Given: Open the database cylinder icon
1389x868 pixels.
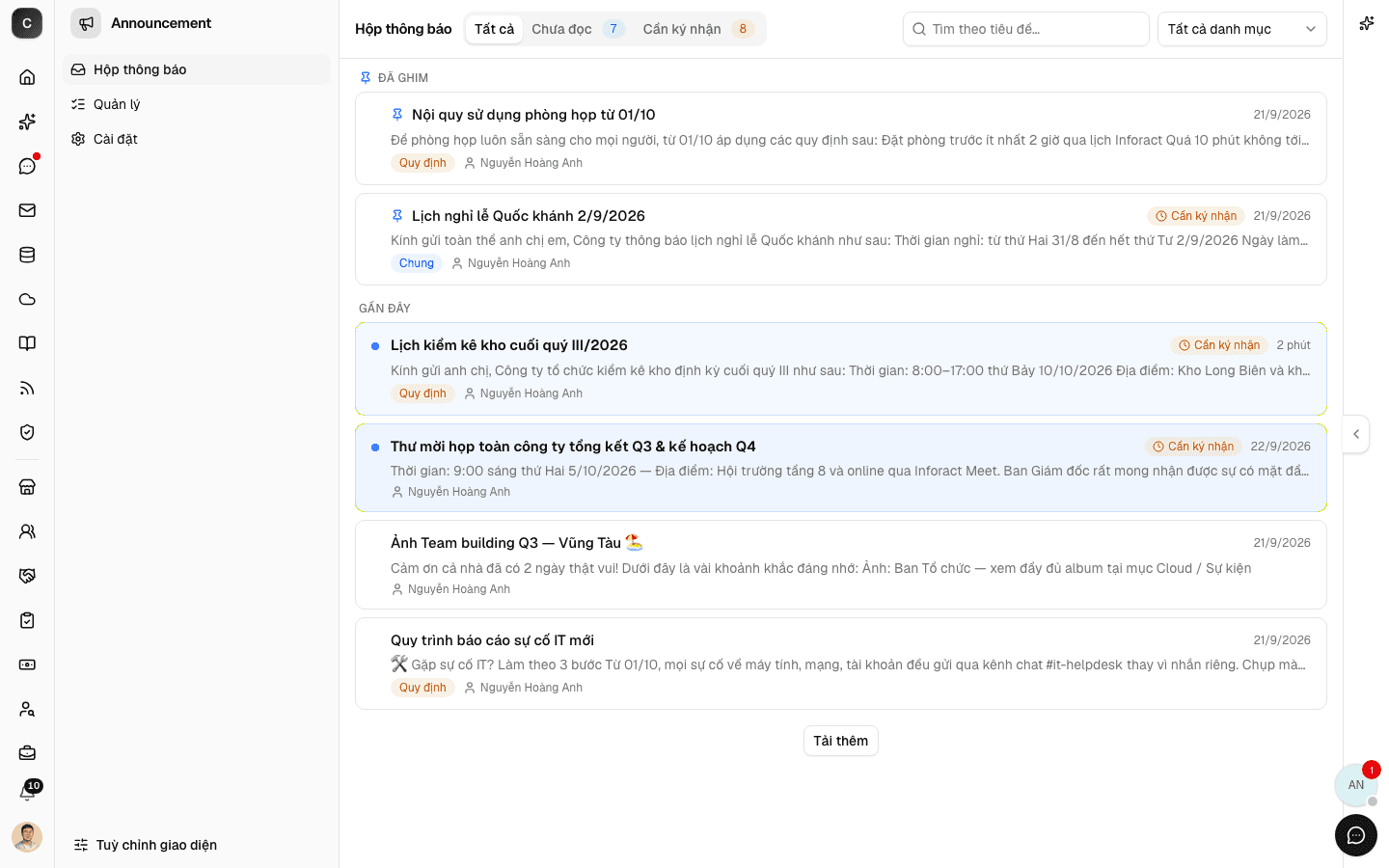Looking at the screenshot, I should (27, 255).
